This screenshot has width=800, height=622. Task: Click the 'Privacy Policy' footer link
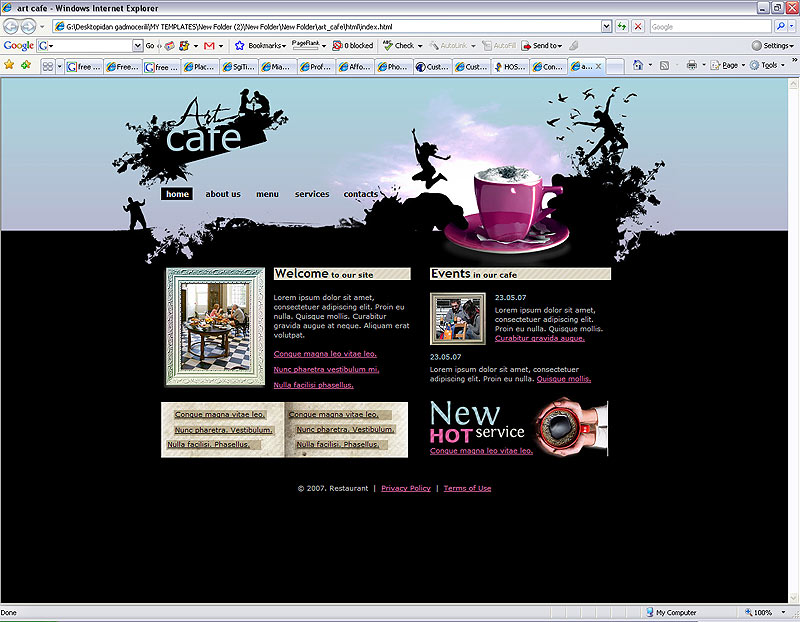(x=406, y=488)
